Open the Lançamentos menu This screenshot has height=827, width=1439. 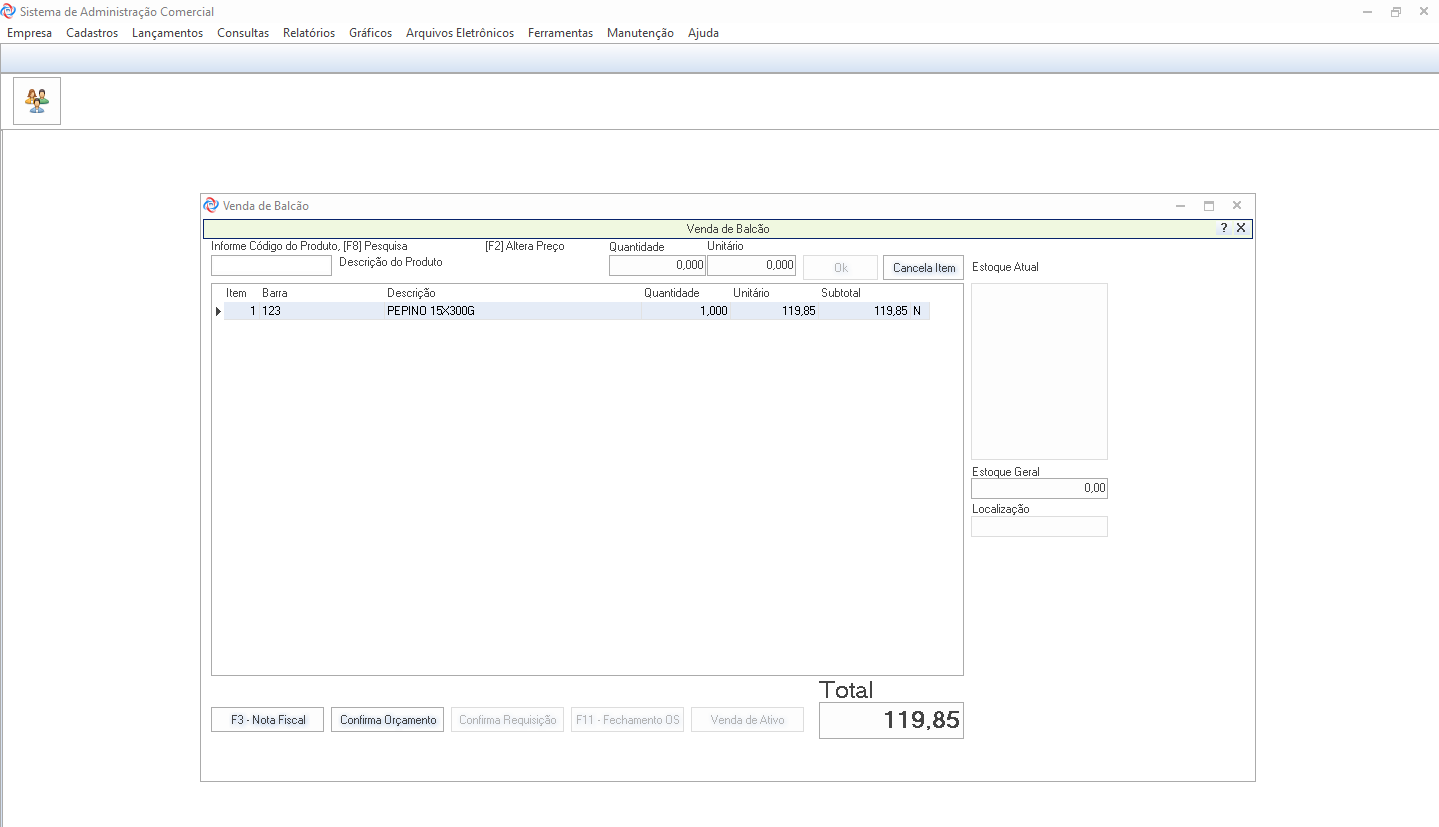[167, 33]
